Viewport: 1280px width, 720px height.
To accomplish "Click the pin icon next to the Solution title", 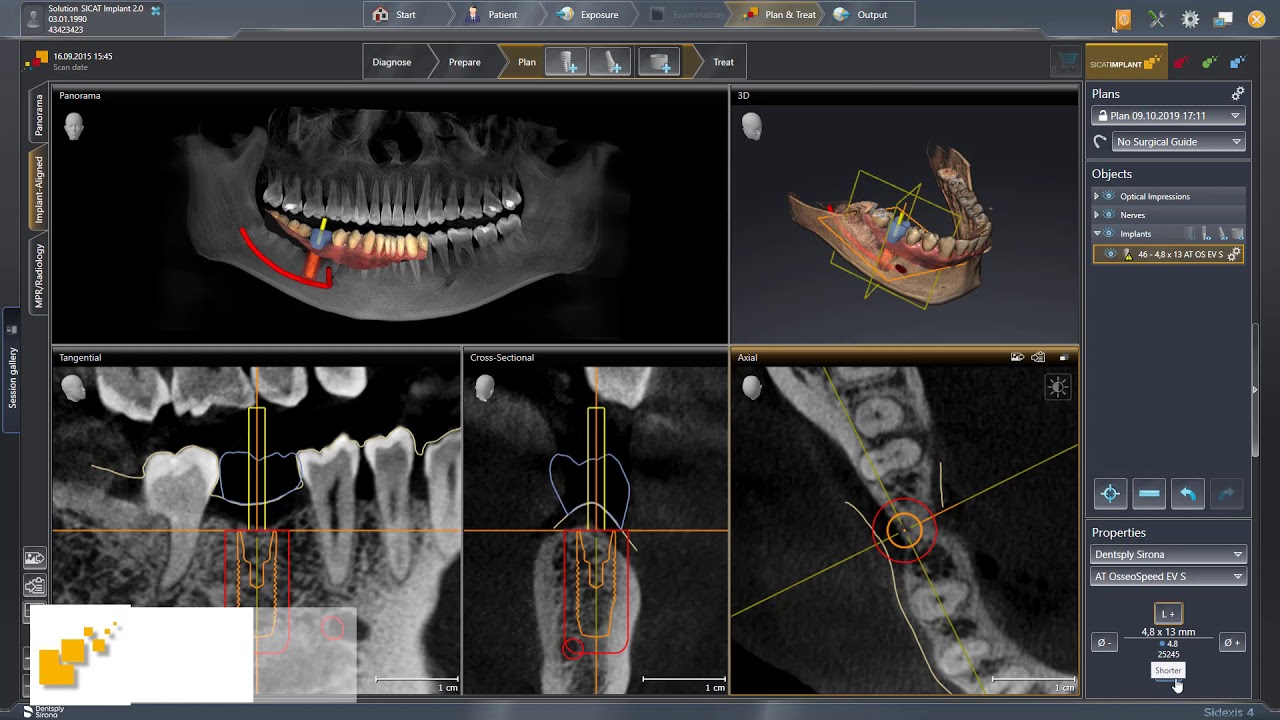I will 155,9.
